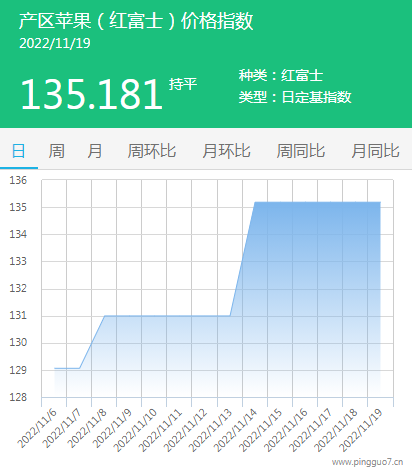The image size is (412, 471).
Task: Open the 周同比 tab
Action: (x=301, y=151)
